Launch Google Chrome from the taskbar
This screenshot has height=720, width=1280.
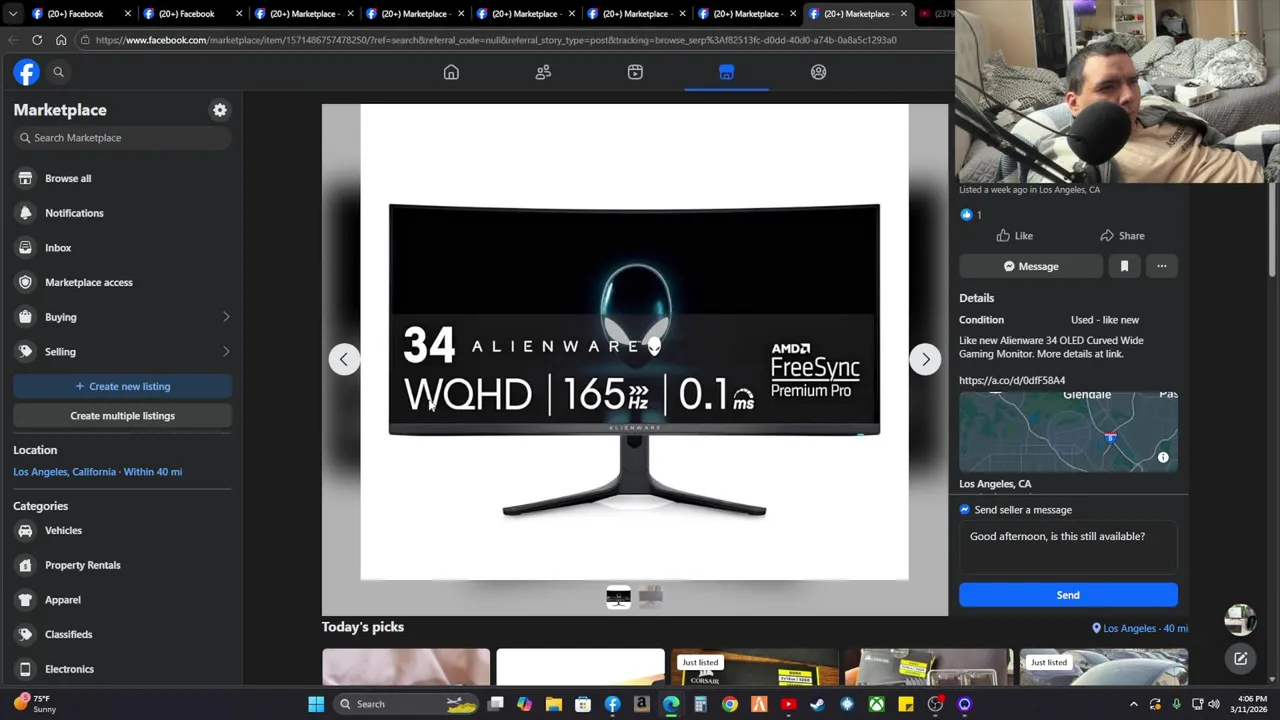(730, 704)
